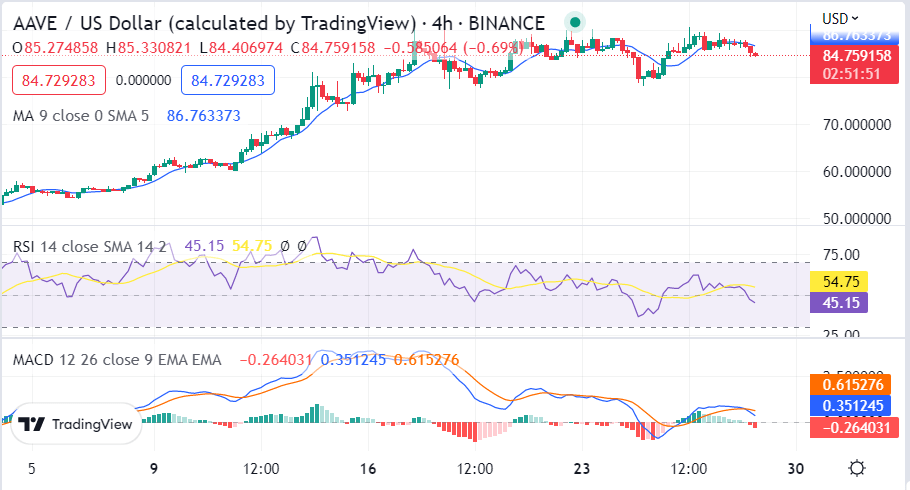Open chart settings gear icon
The image size is (910, 490).
(857, 468)
